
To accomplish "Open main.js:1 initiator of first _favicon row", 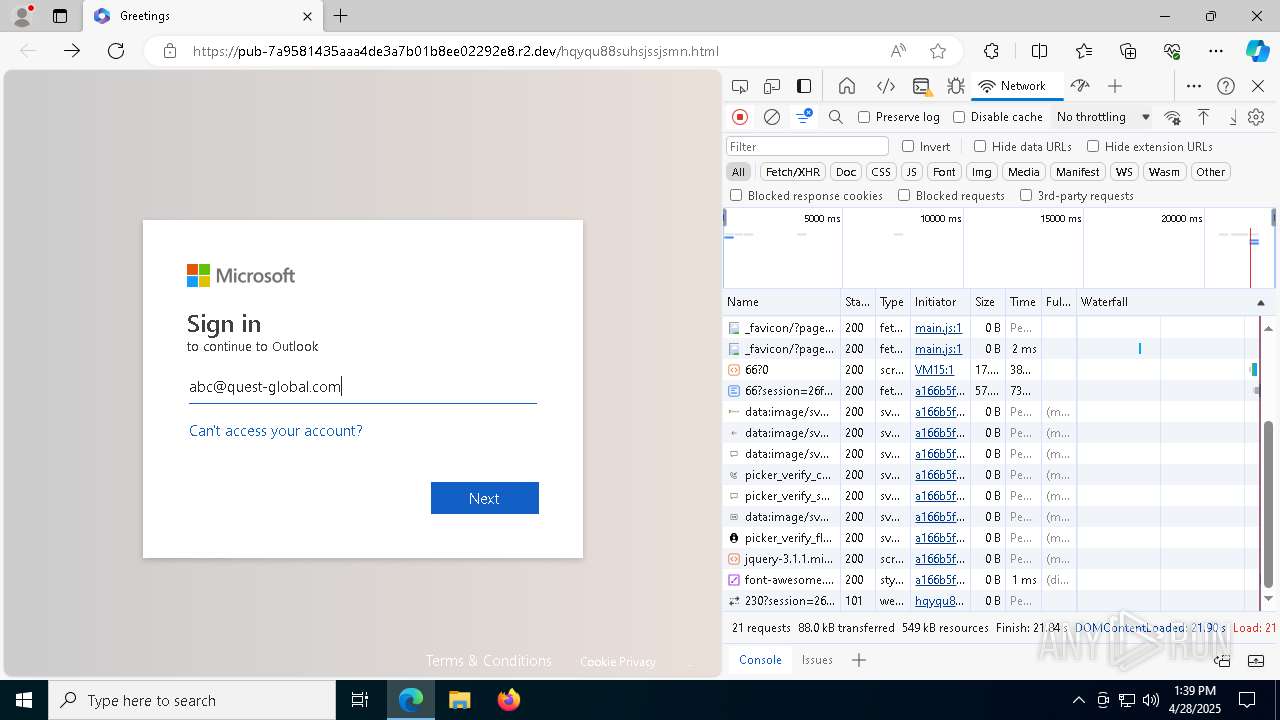I will point(938,328).
